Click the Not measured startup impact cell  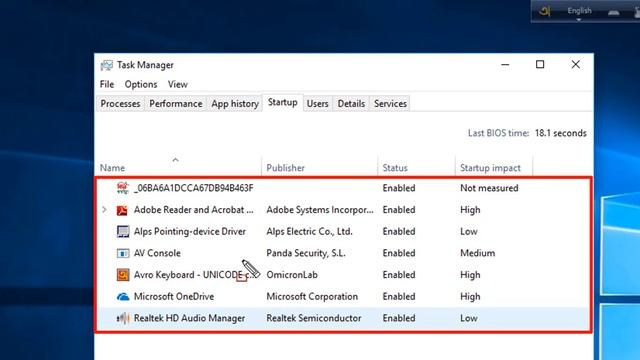point(489,188)
